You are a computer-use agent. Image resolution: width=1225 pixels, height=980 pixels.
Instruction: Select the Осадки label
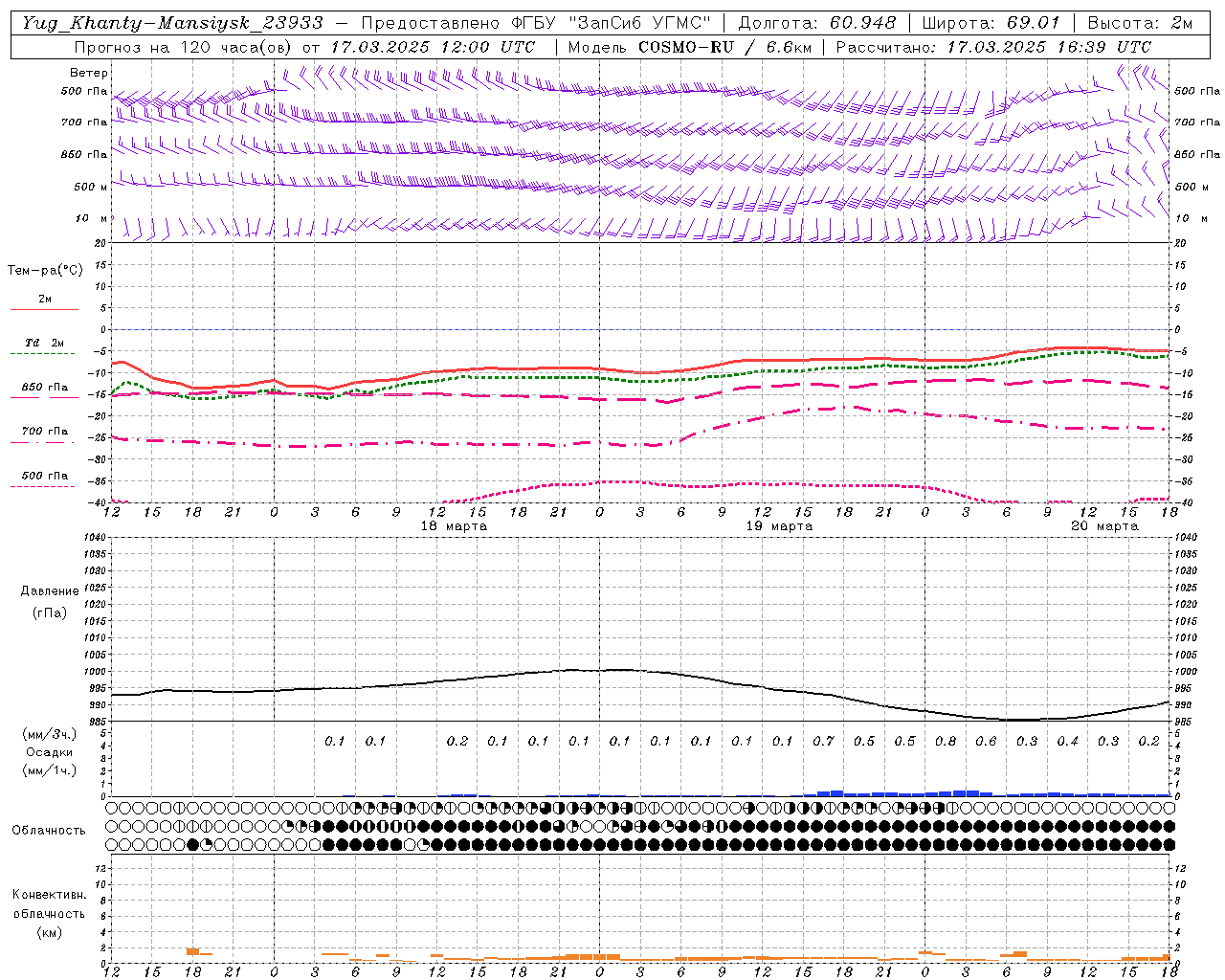tap(49, 752)
